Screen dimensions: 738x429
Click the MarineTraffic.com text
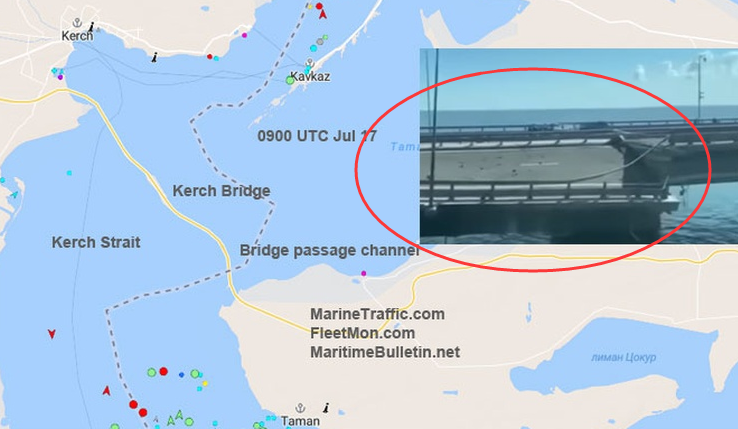click(377, 314)
